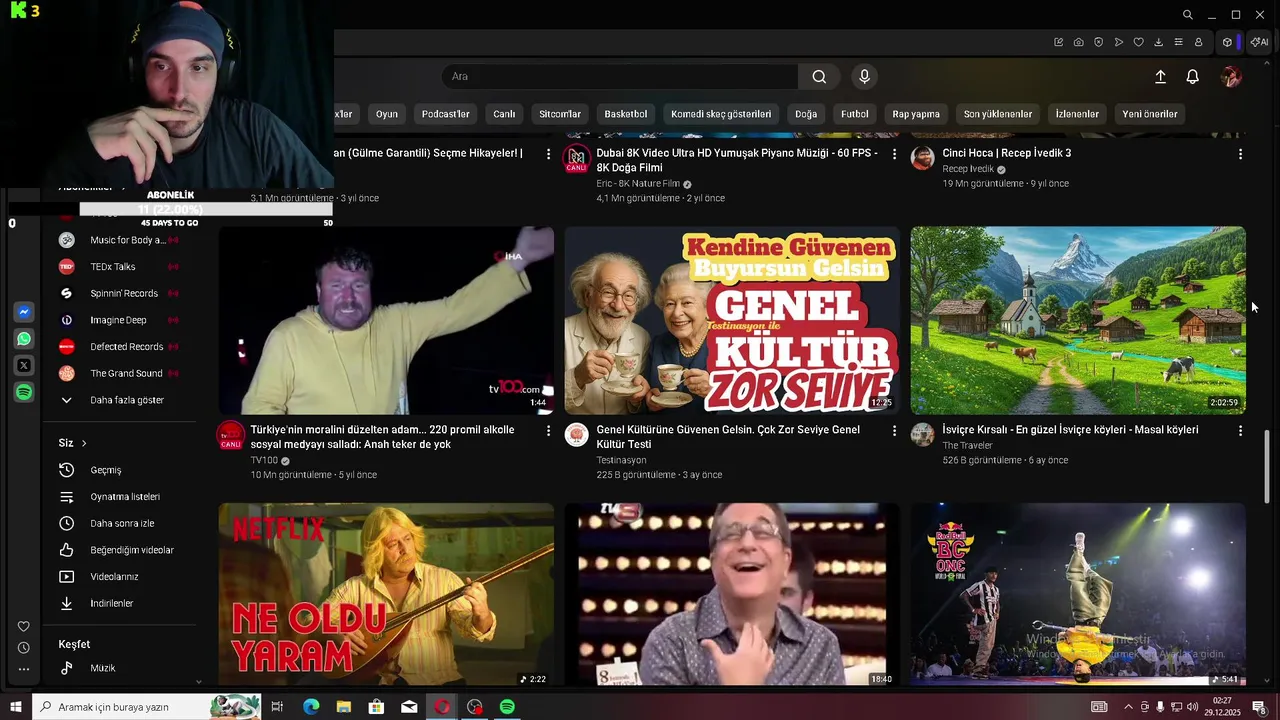Viewport: 1280px width, 720px height.
Task: Click the Windows Start button
Action: tap(16, 707)
